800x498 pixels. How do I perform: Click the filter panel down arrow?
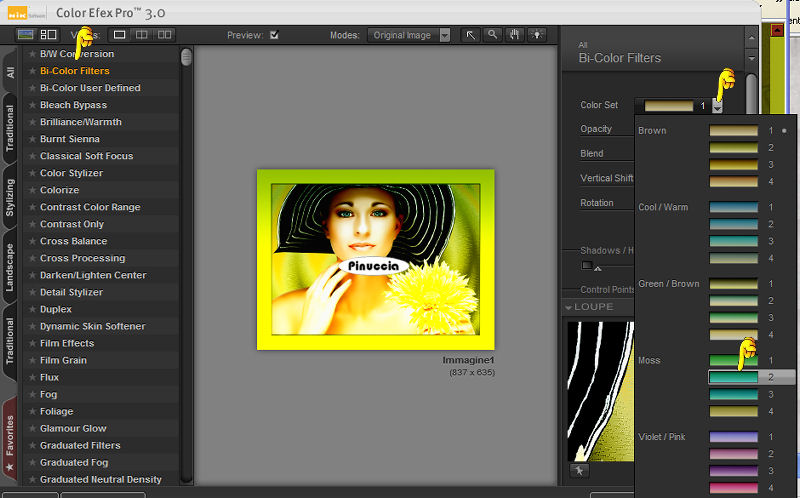(751, 58)
